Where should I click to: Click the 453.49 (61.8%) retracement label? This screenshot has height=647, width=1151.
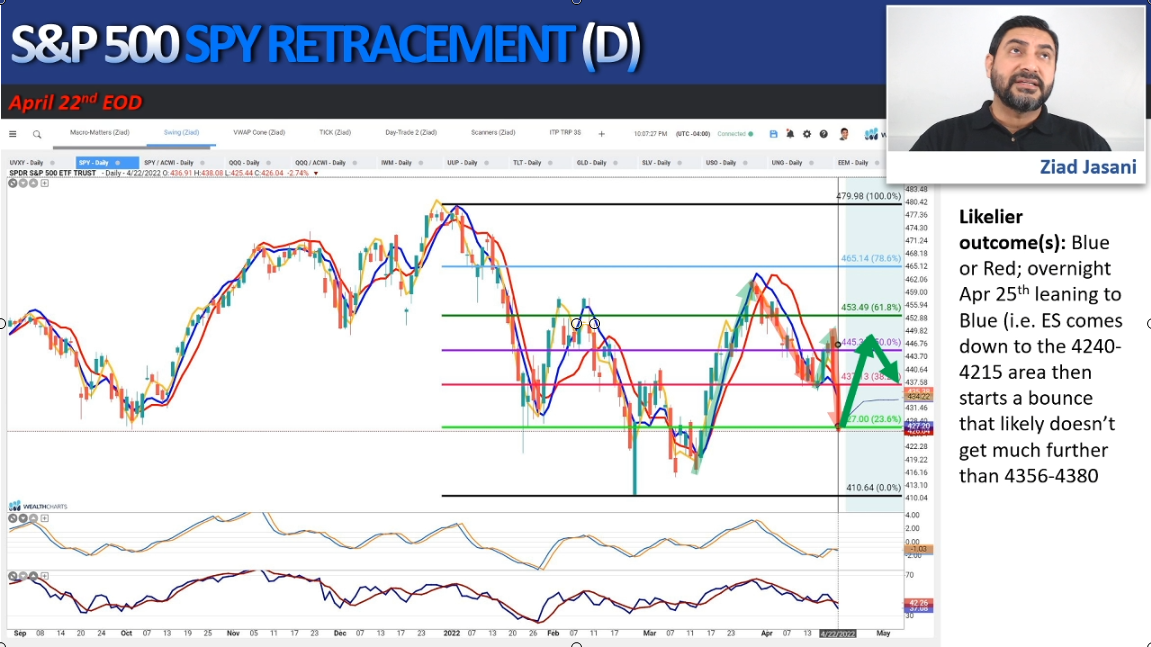click(871, 308)
